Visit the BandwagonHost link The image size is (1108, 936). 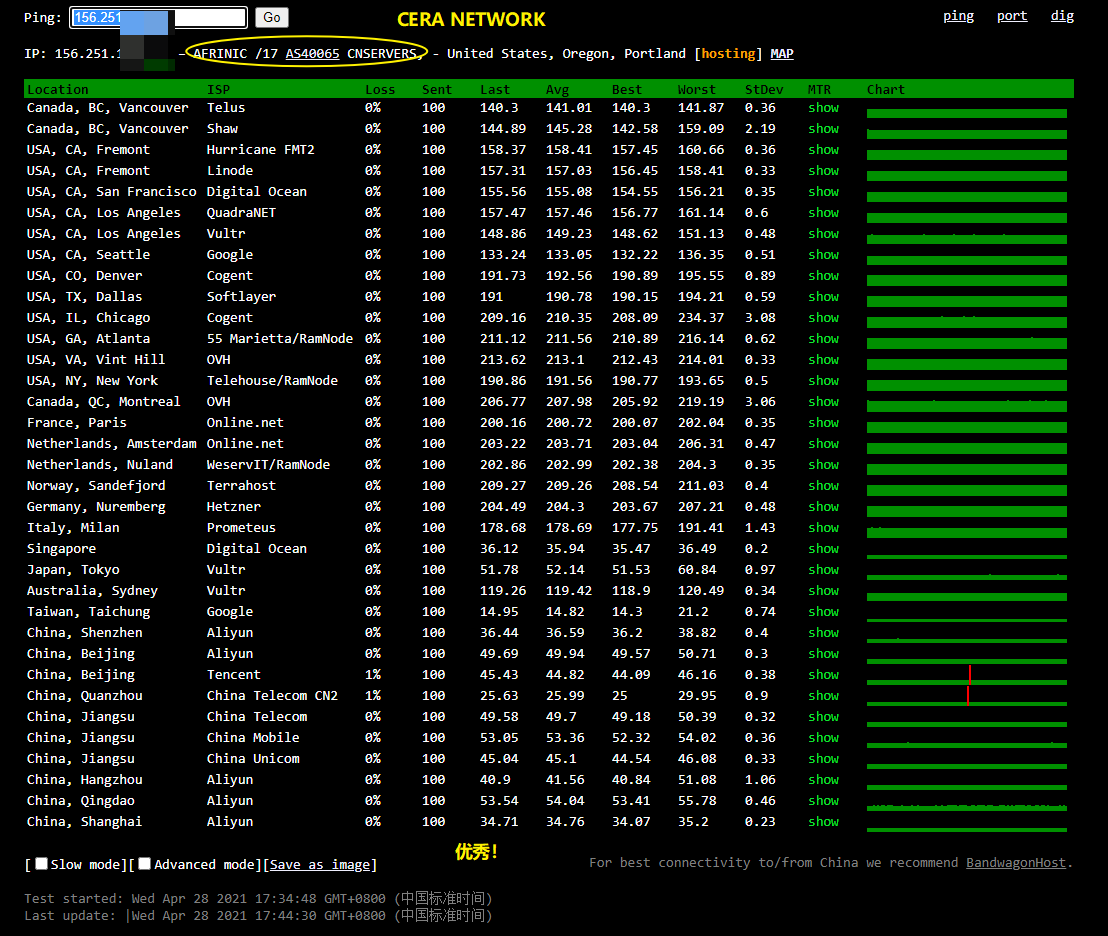pyautogui.click(x=1015, y=863)
